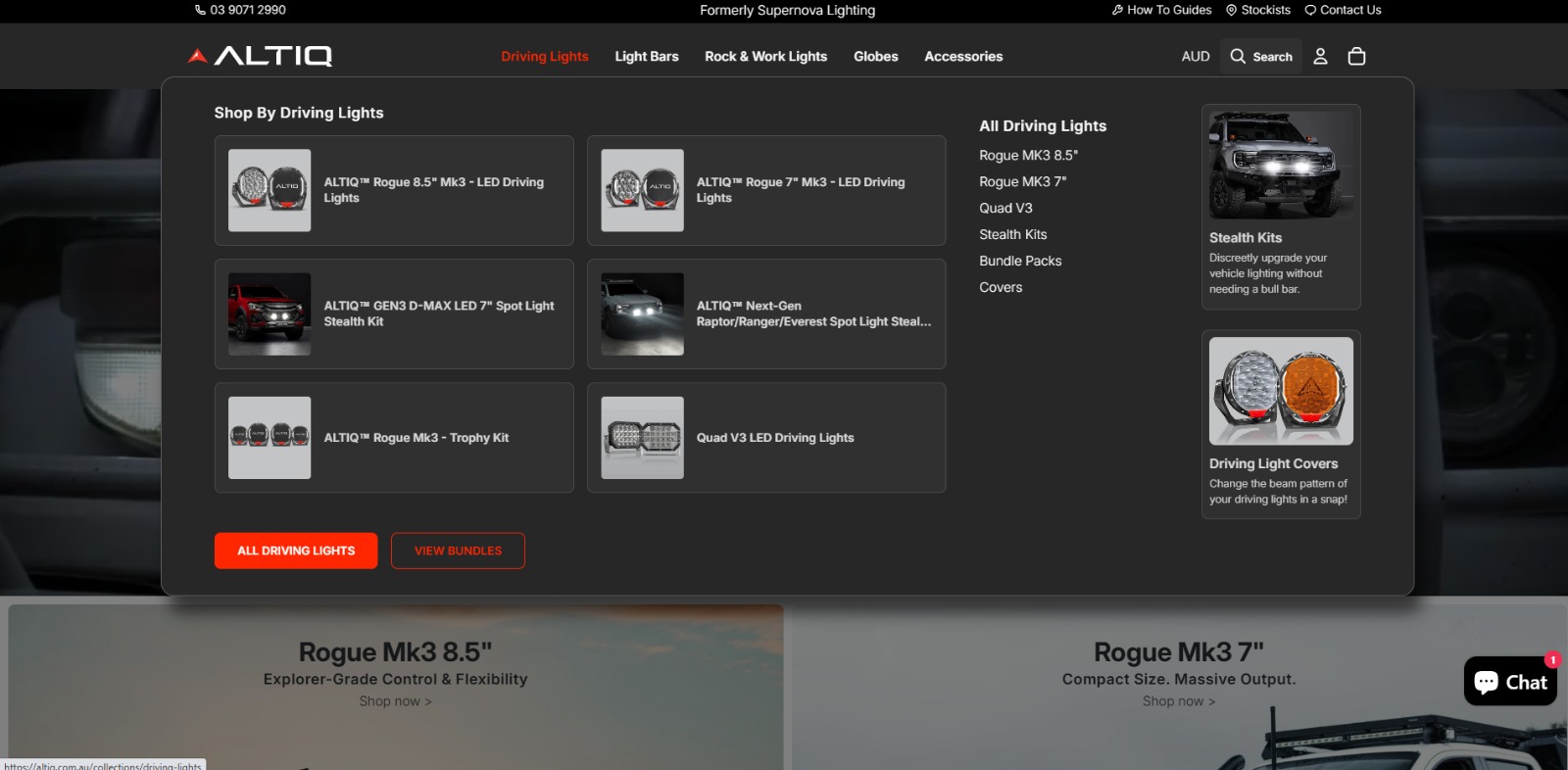Open the Stockists link
The height and width of the screenshot is (770, 1568).
tap(1266, 10)
